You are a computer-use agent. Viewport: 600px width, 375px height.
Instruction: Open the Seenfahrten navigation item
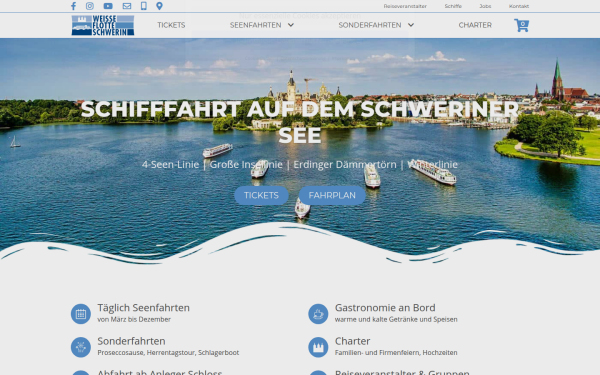pyautogui.click(x=256, y=25)
